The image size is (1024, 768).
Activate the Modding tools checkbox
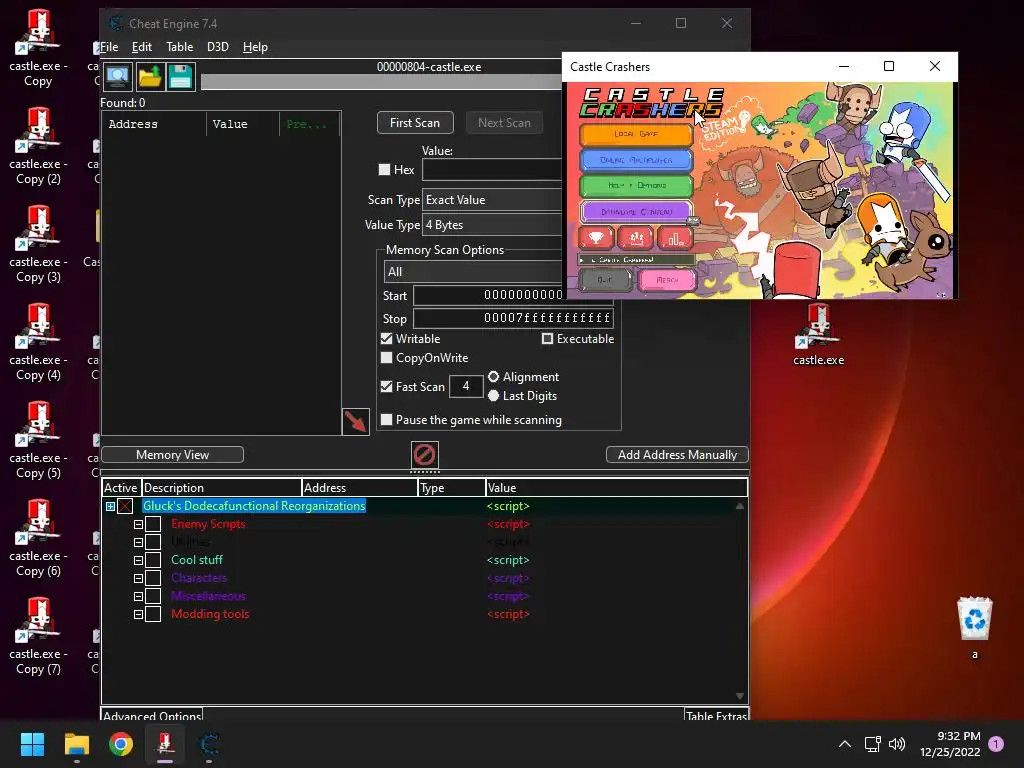(x=153, y=614)
